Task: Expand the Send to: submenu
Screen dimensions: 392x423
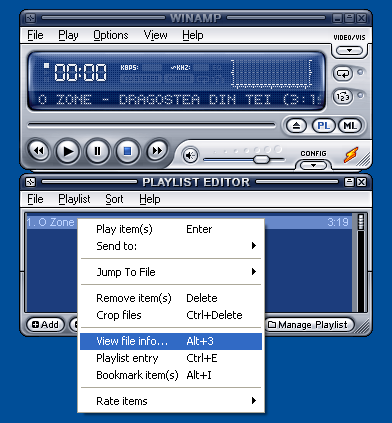Action: (x=171, y=246)
